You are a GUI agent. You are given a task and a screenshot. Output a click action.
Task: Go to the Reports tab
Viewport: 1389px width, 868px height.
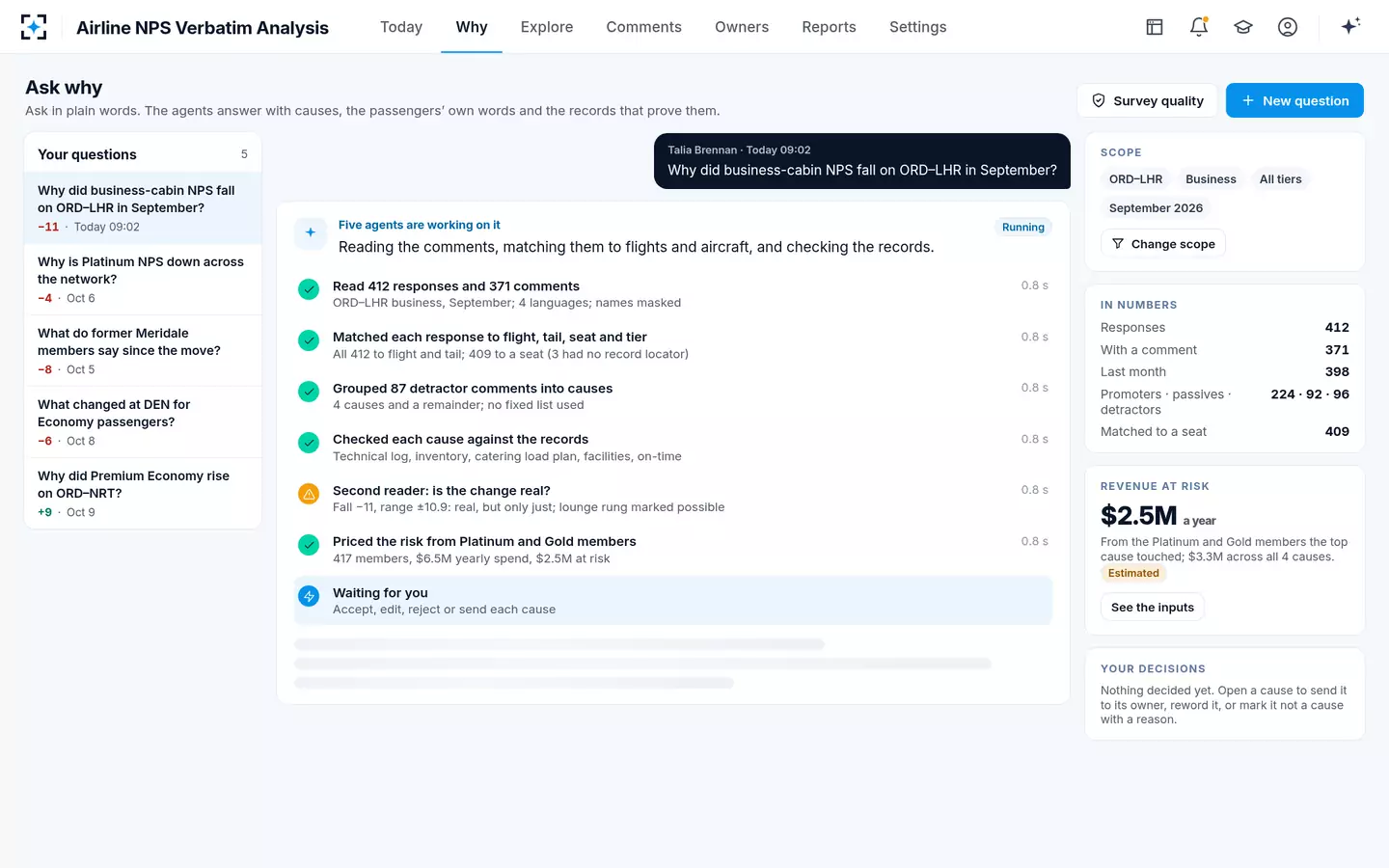tap(829, 27)
